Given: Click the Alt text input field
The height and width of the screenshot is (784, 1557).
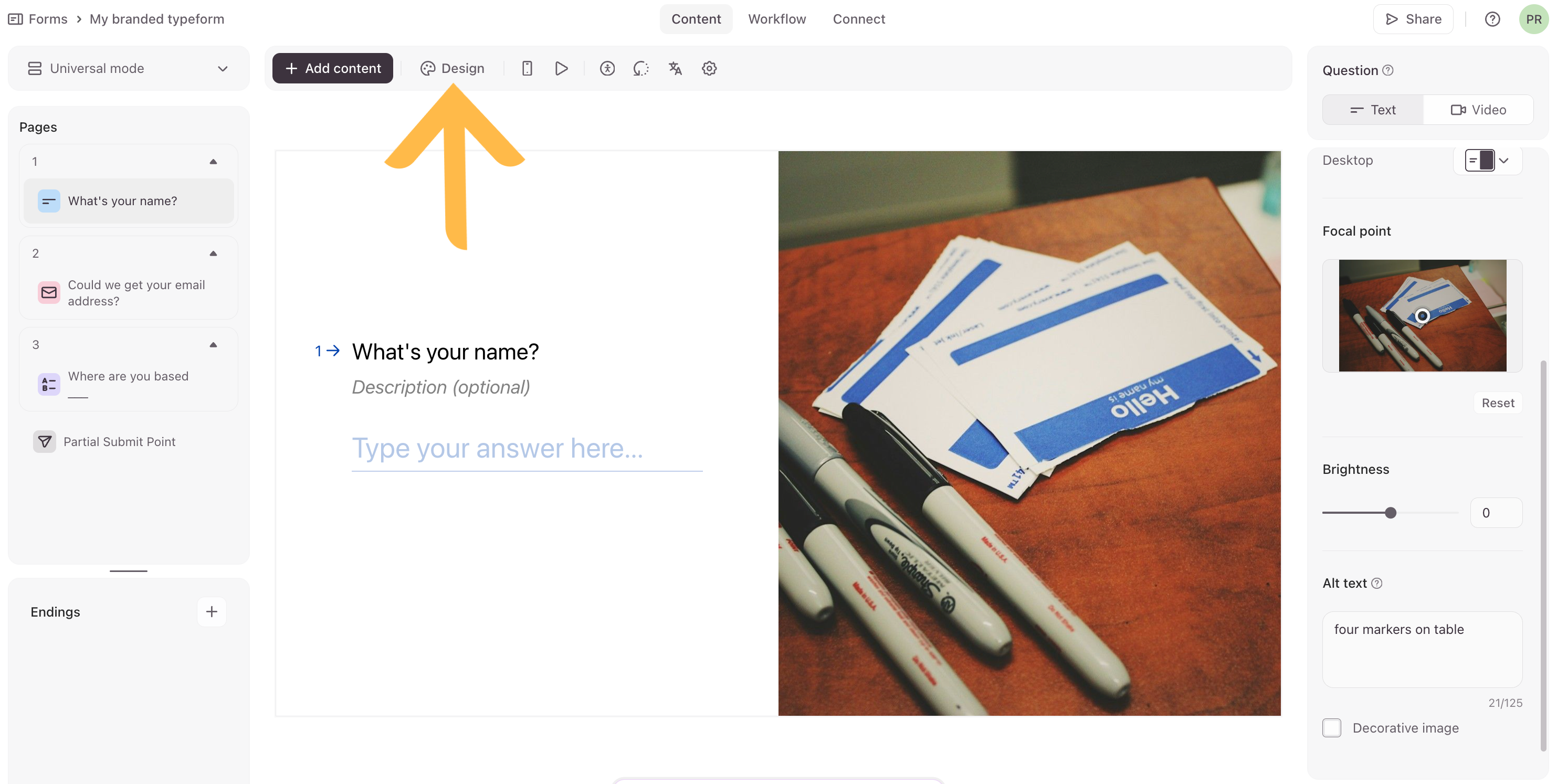Looking at the screenshot, I should click(x=1422, y=649).
